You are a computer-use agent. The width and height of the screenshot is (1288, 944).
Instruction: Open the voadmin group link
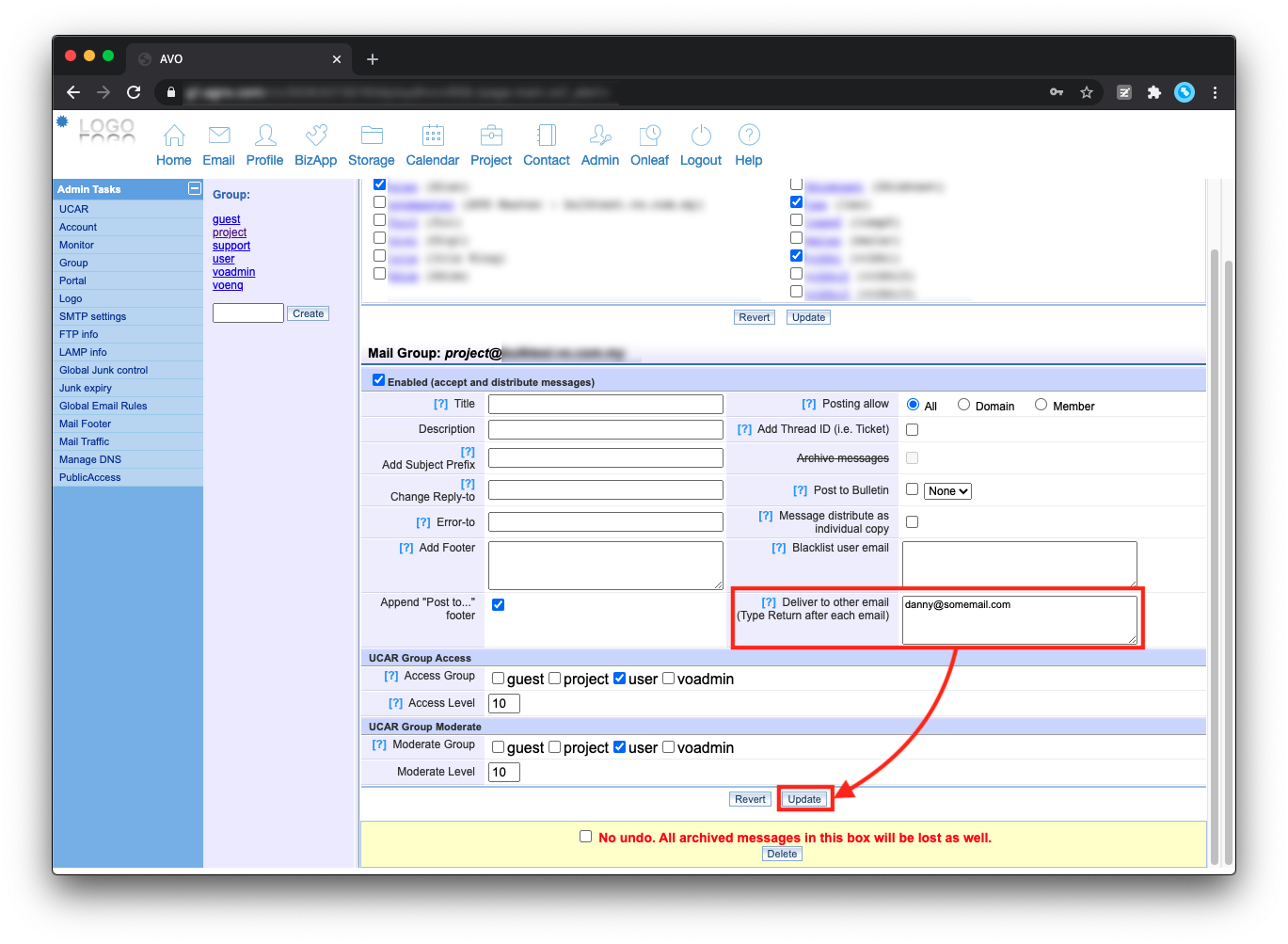point(234,272)
